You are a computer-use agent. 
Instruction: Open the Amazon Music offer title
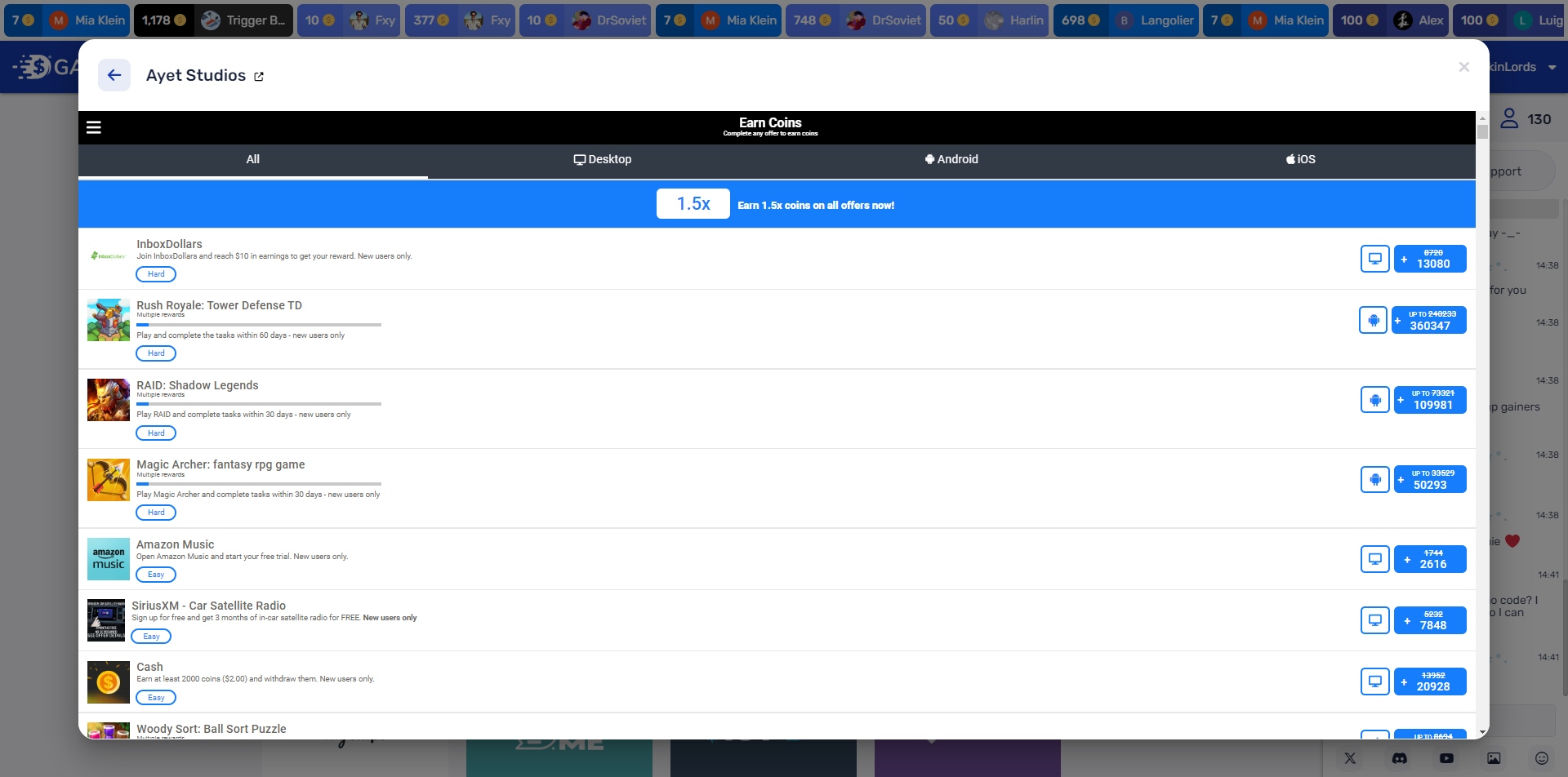pos(176,544)
